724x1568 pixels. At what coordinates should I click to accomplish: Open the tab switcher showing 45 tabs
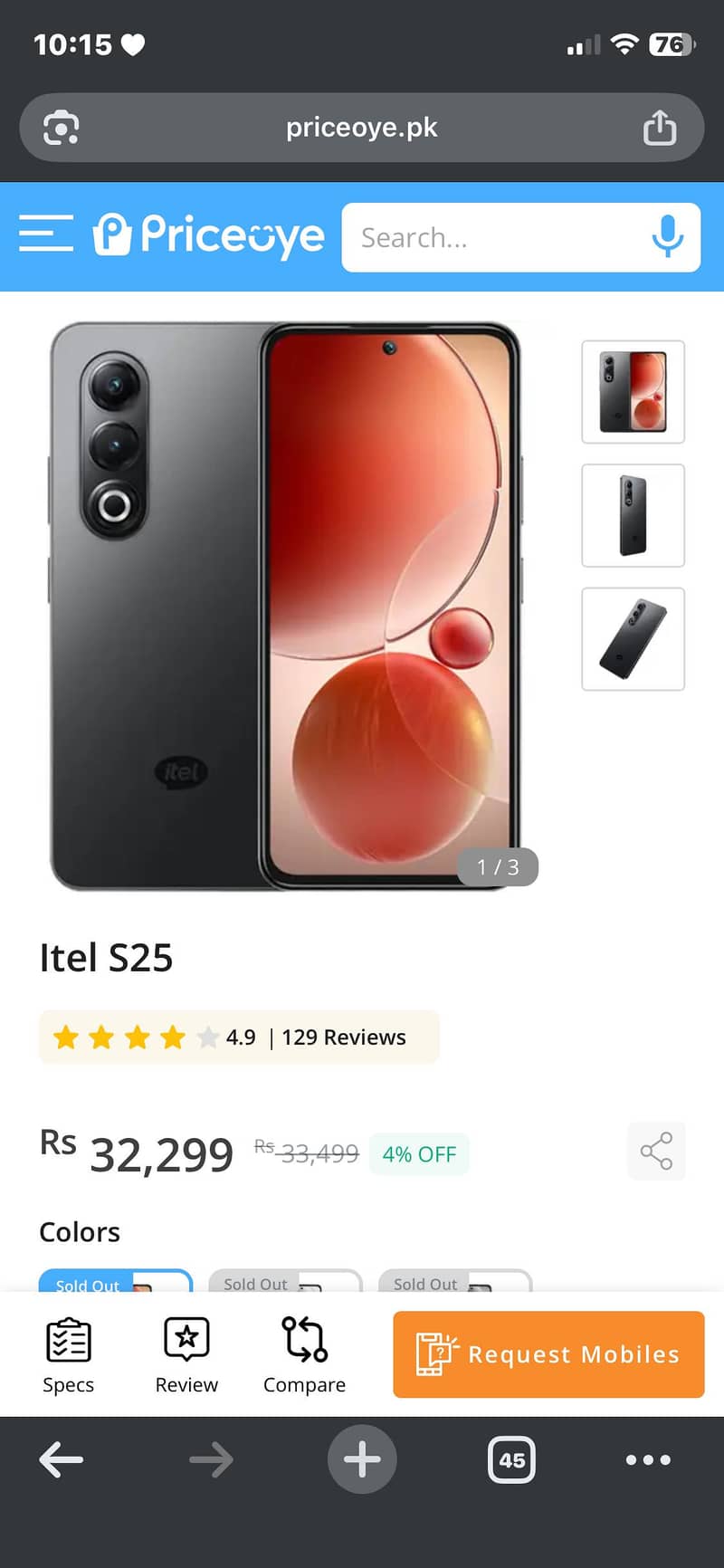pyautogui.click(x=511, y=1459)
